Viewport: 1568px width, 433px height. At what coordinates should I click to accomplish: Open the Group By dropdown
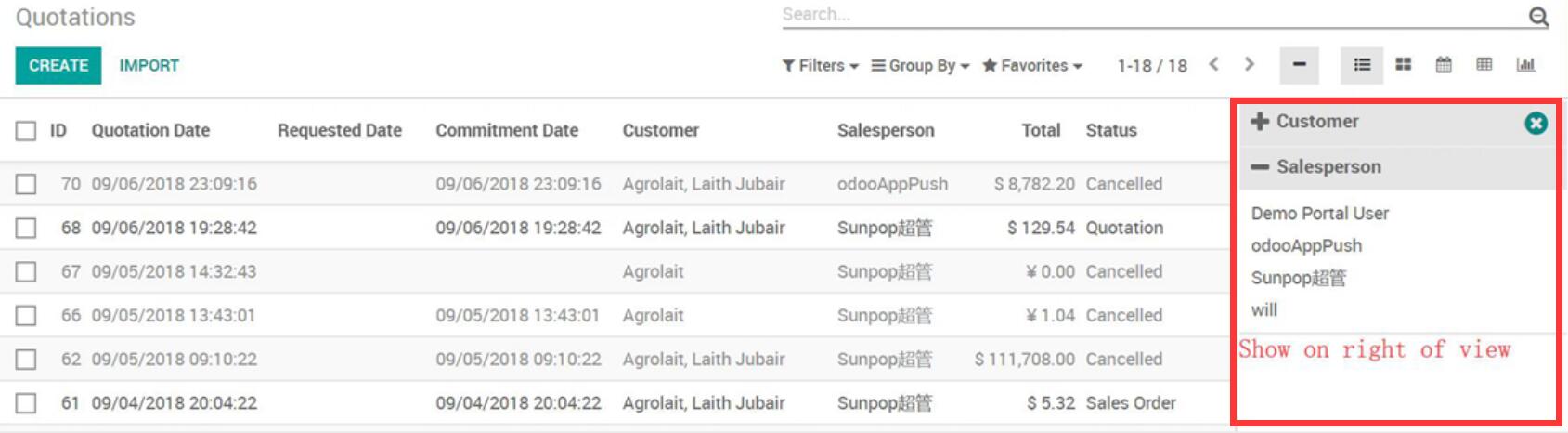[x=920, y=66]
